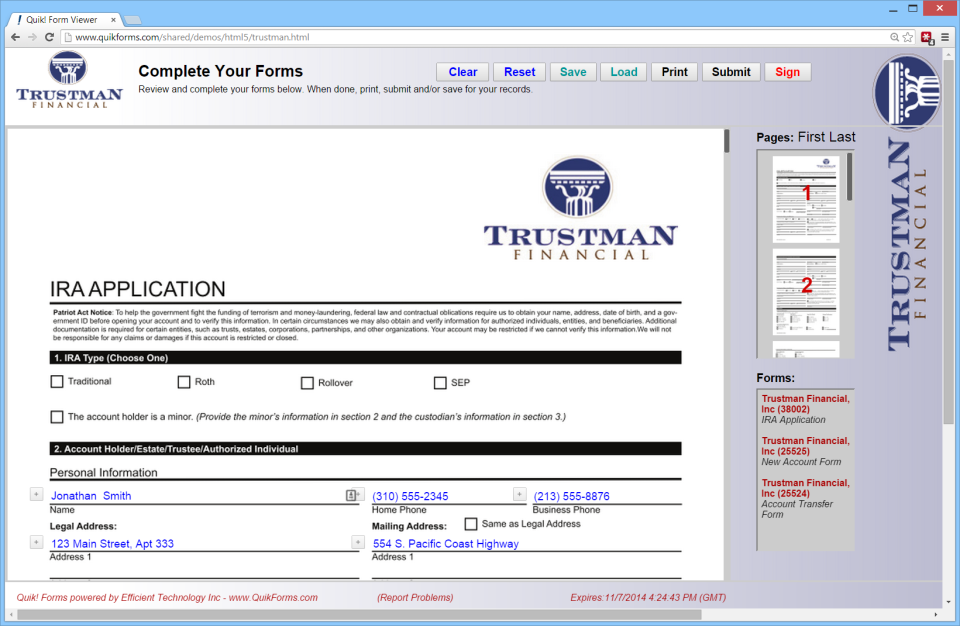Click the Clear button

[462, 72]
